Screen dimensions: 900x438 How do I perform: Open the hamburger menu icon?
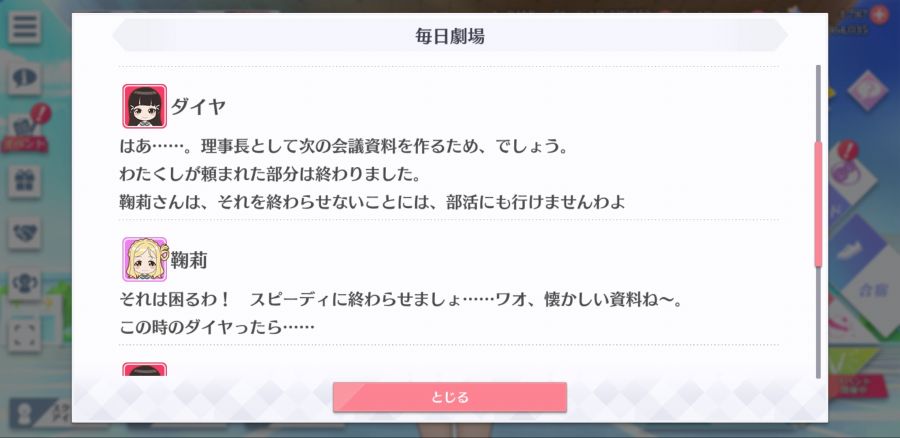pos(24,27)
